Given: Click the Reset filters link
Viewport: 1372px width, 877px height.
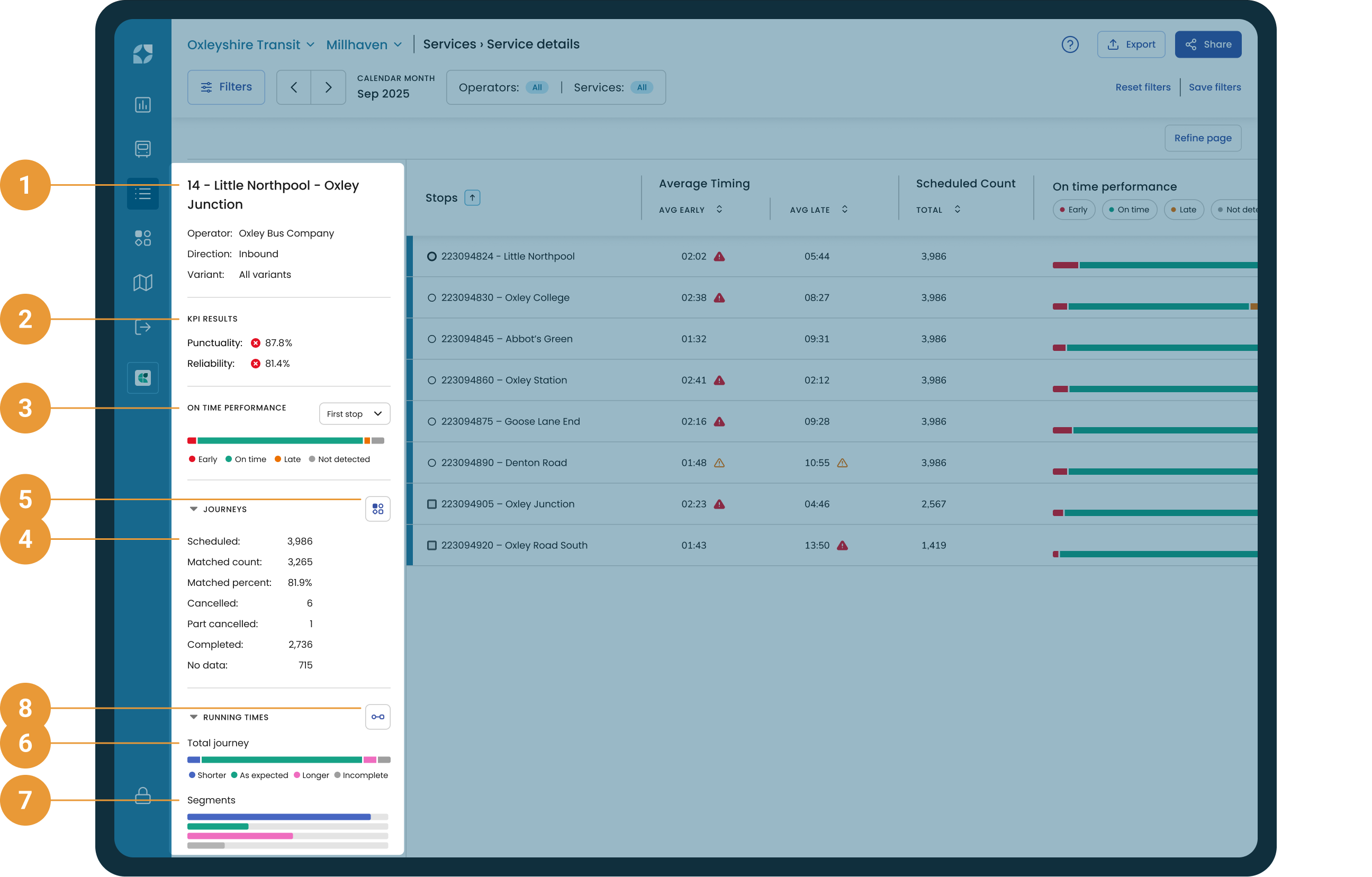Looking at the screenshot, I should (1142, 87).
